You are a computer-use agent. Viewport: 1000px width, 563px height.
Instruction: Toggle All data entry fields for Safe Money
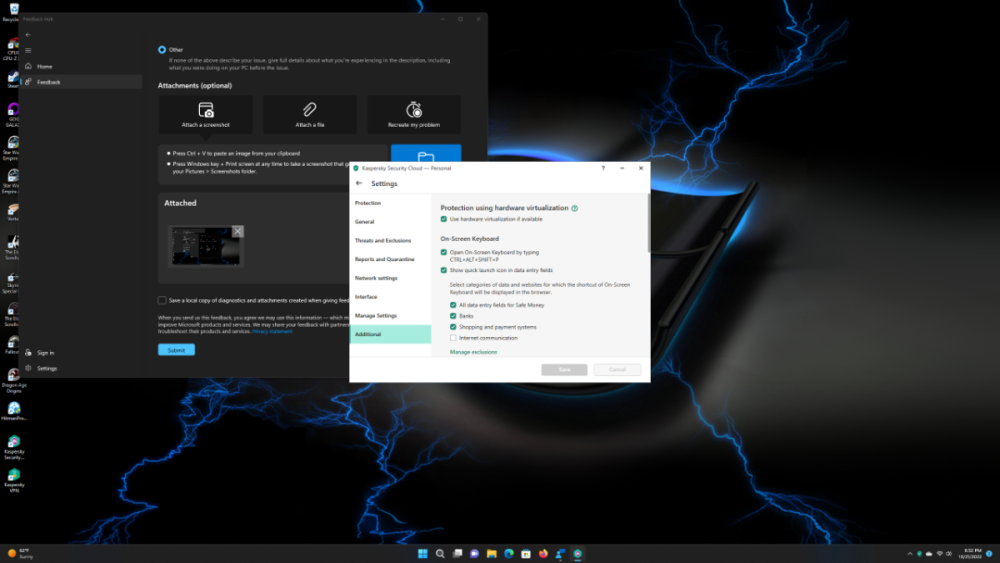(453, 305)
